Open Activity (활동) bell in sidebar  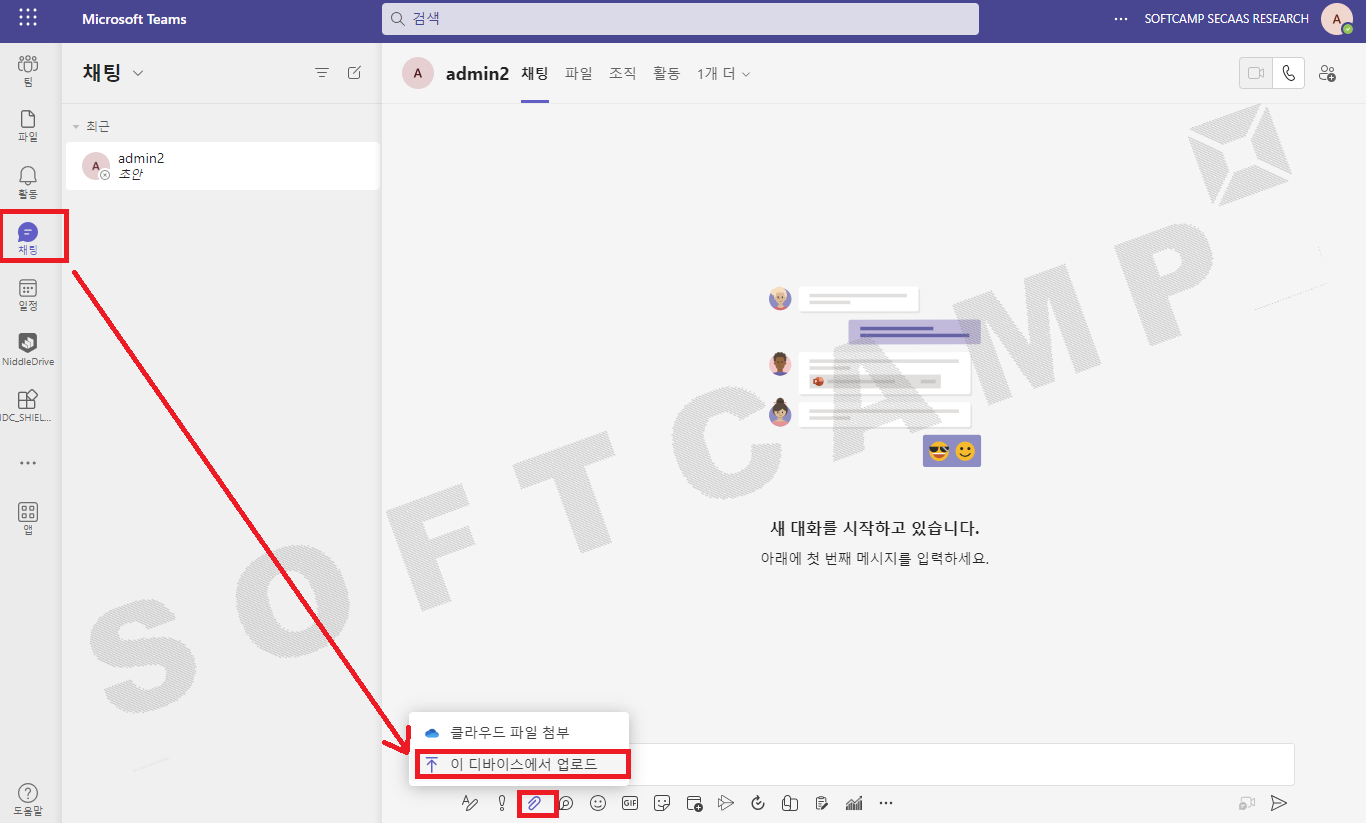coord(28,183)
